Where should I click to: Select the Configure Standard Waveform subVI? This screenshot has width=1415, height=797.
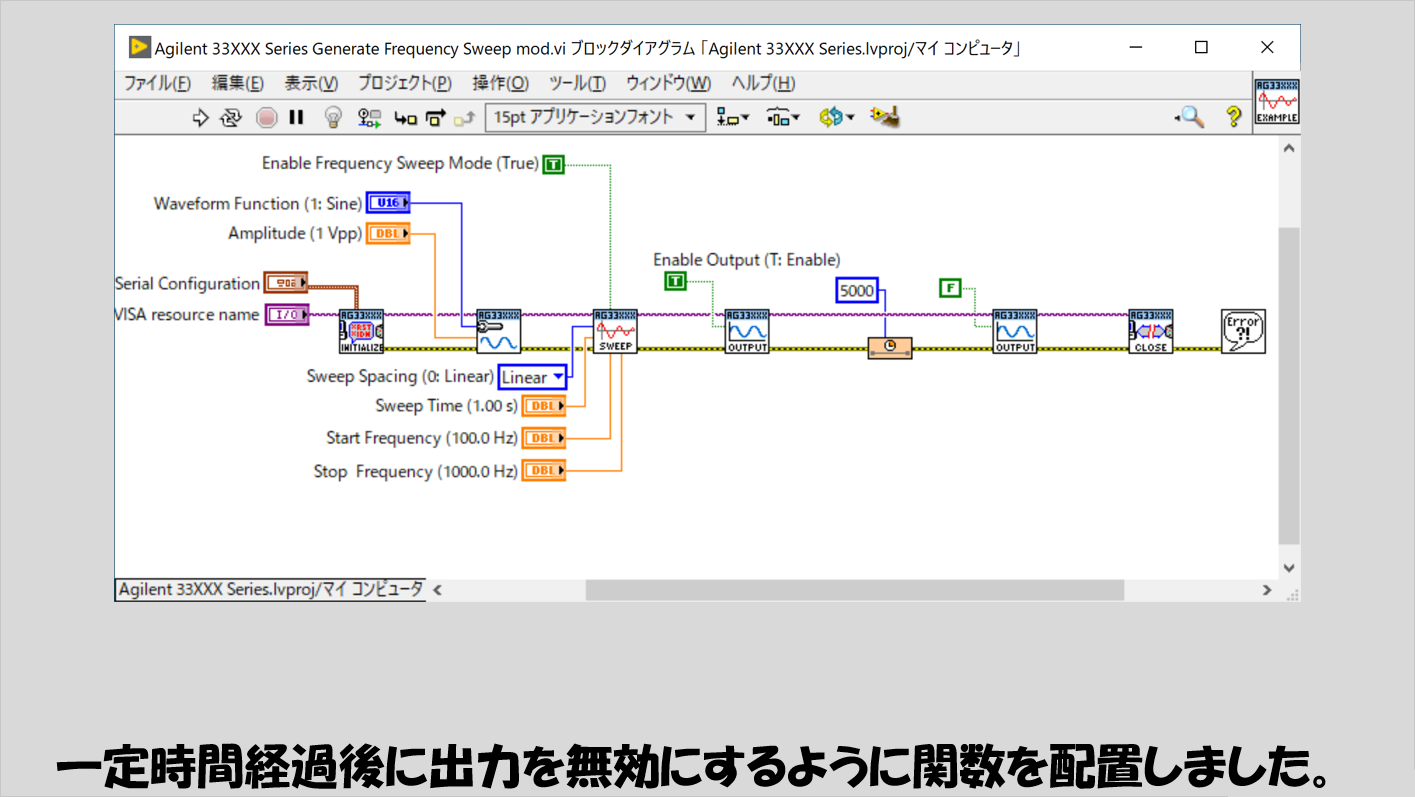[498, 331]
